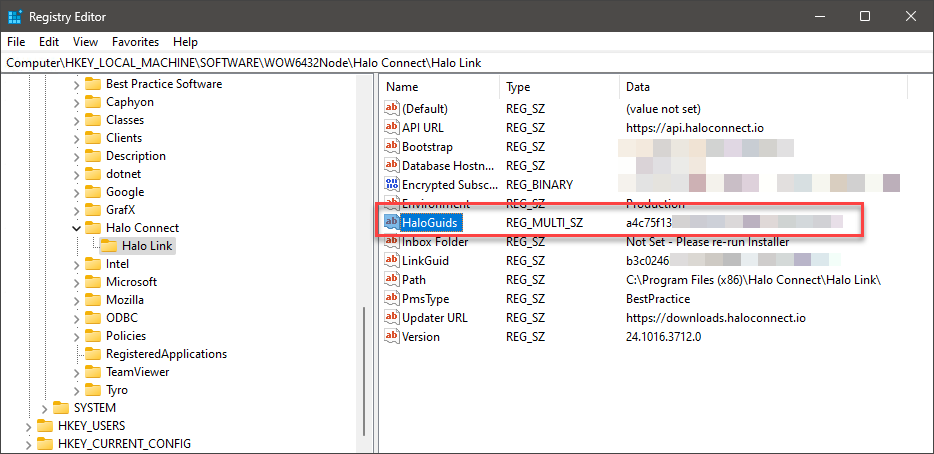Image resolution: width=934 pixels, height=454 pixels.
Task: Click the Caphyon folder icon
Action: point(92,102)
